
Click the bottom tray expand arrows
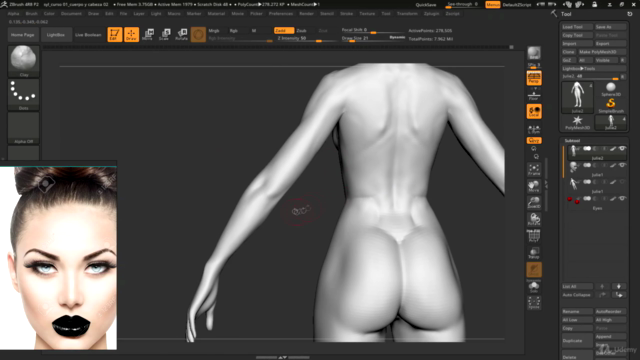[x=282, y=357]
